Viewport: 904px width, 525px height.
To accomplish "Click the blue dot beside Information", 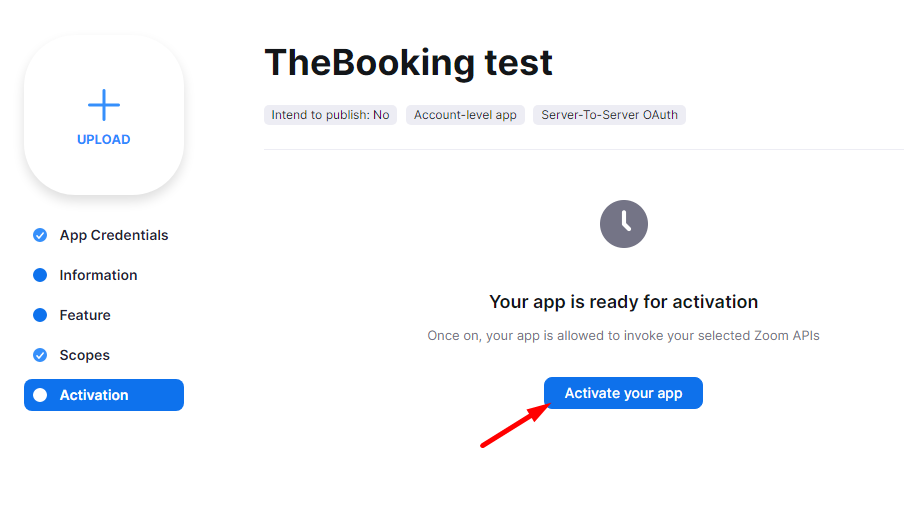I will 40,275.
